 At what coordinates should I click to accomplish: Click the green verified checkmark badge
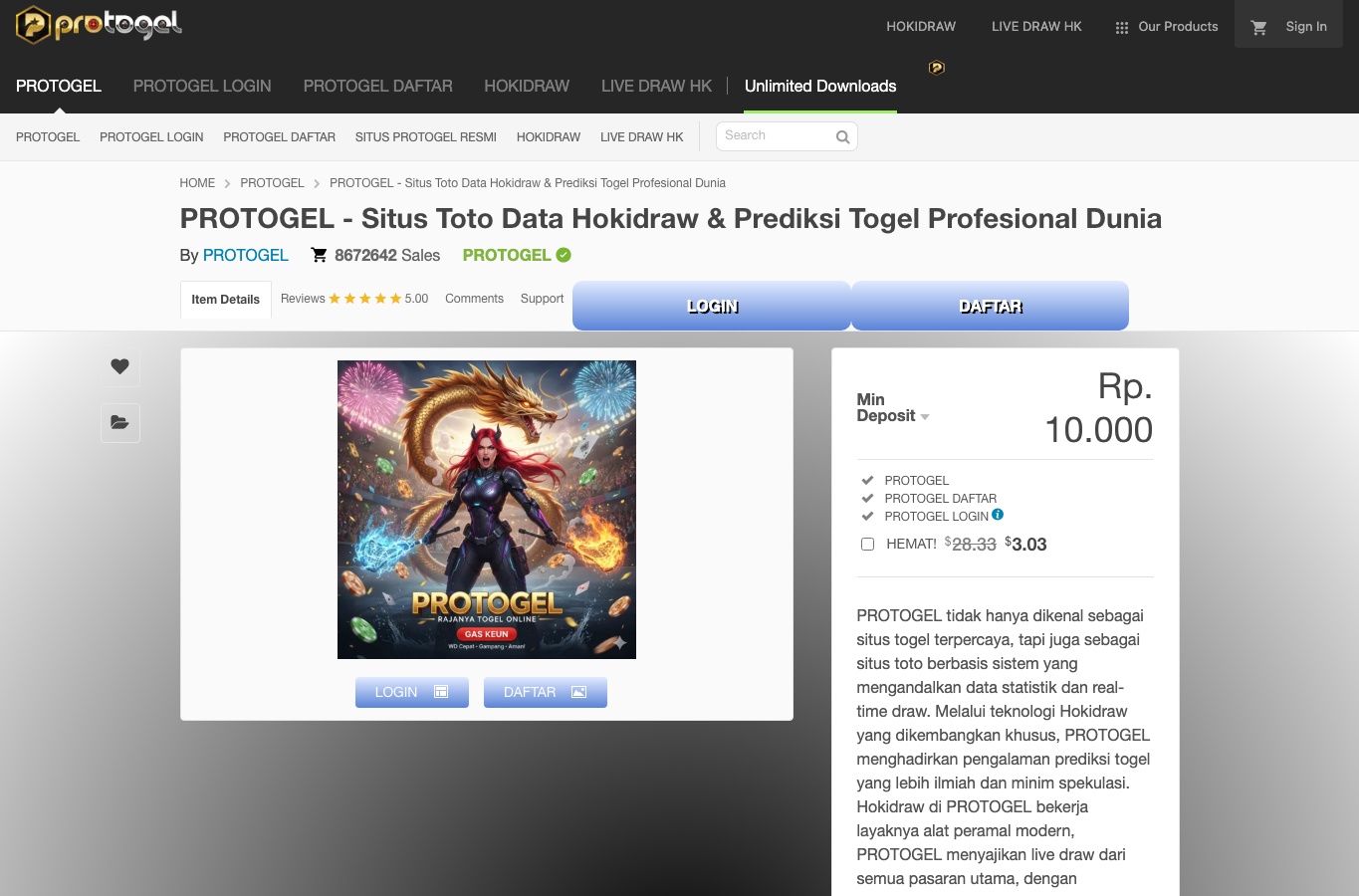(x=564, y=255)
